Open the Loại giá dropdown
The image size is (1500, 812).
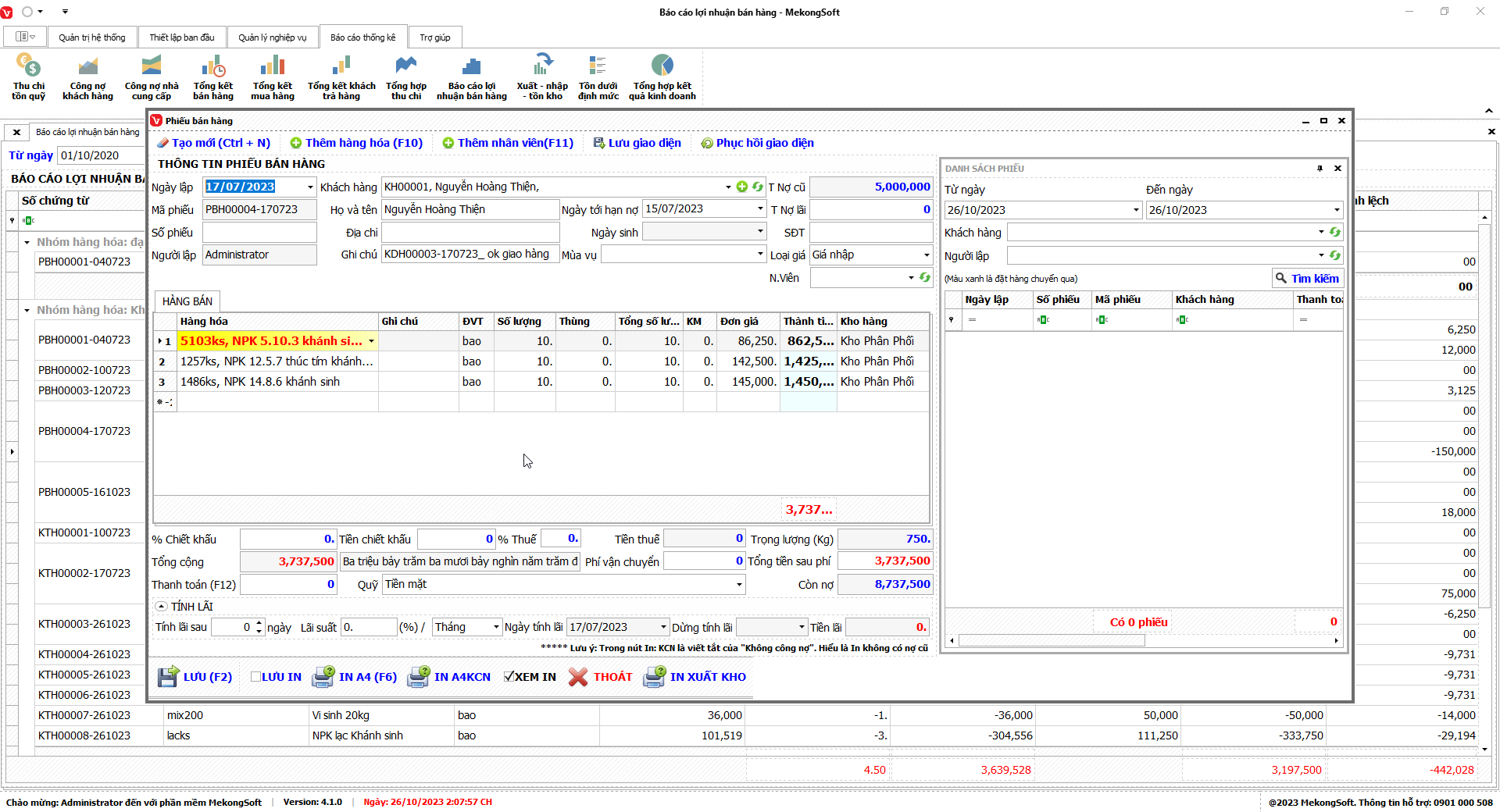coord(927,255)
